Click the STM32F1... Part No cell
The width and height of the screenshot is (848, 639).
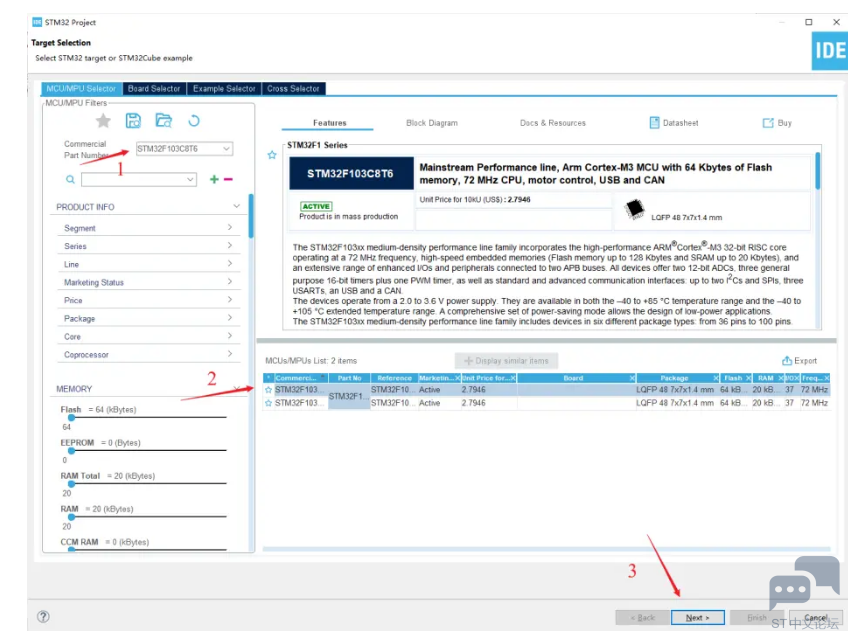[x=349, y=396]
